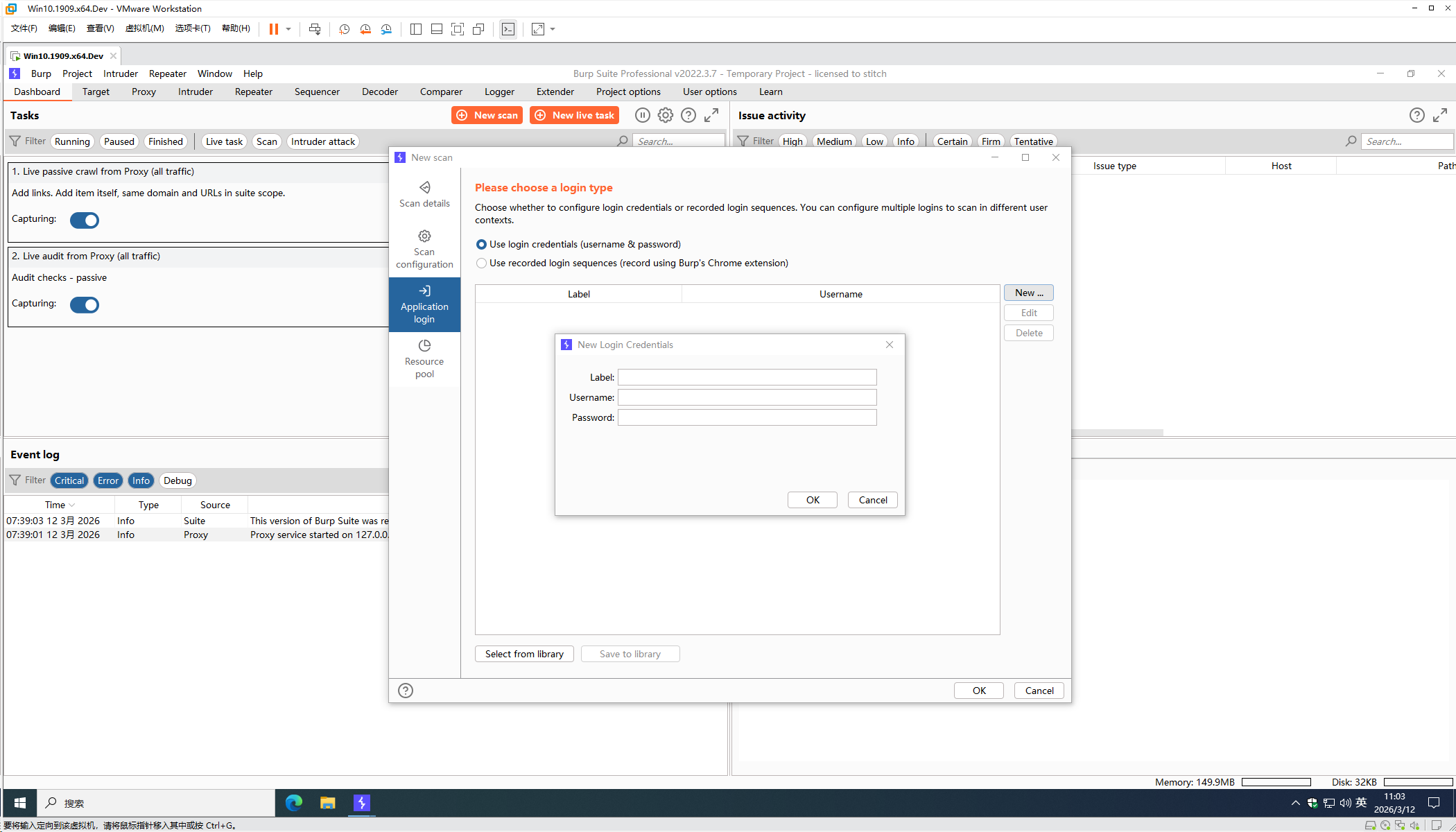This screenshot has height=832, width=1456.
Task: Expand the Time column sort arrow
Action: click(x=72, y=505)
